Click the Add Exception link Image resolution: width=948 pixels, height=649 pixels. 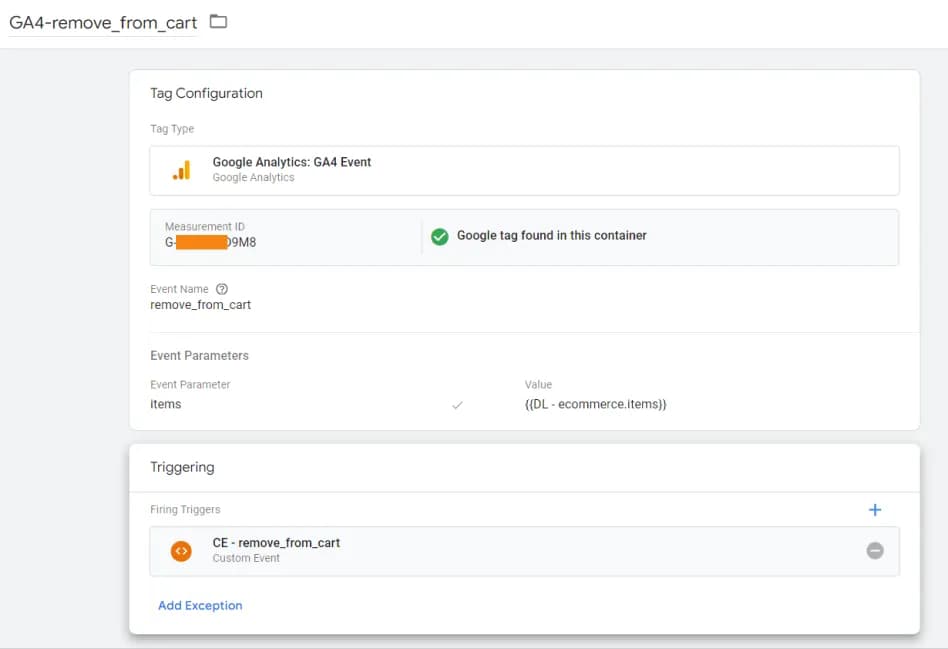[x=200, y=605]
